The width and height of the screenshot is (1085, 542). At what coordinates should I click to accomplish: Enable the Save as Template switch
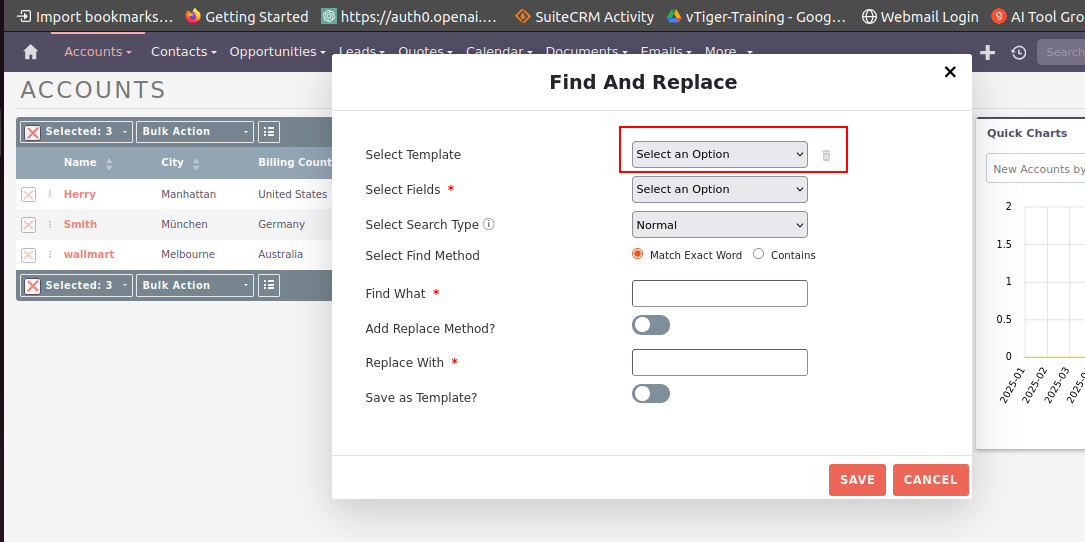tap(651, 394)
